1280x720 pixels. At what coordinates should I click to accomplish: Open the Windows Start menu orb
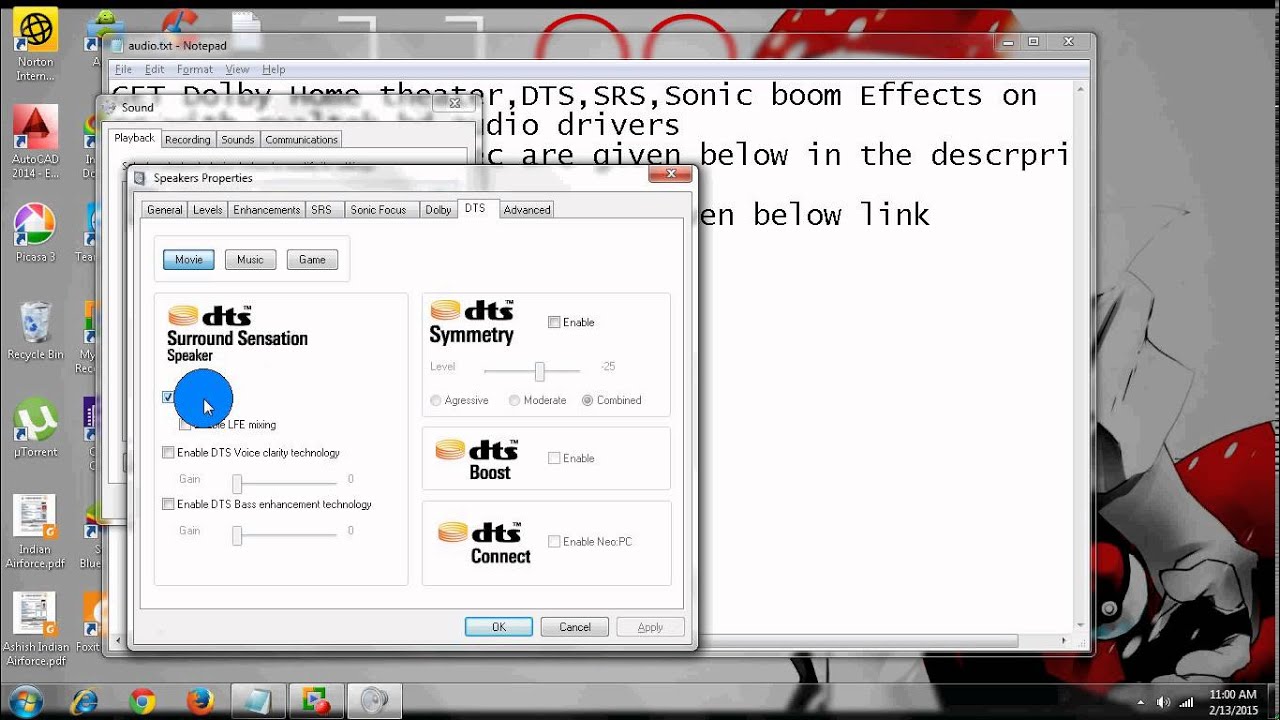click(x=26, y=700)
